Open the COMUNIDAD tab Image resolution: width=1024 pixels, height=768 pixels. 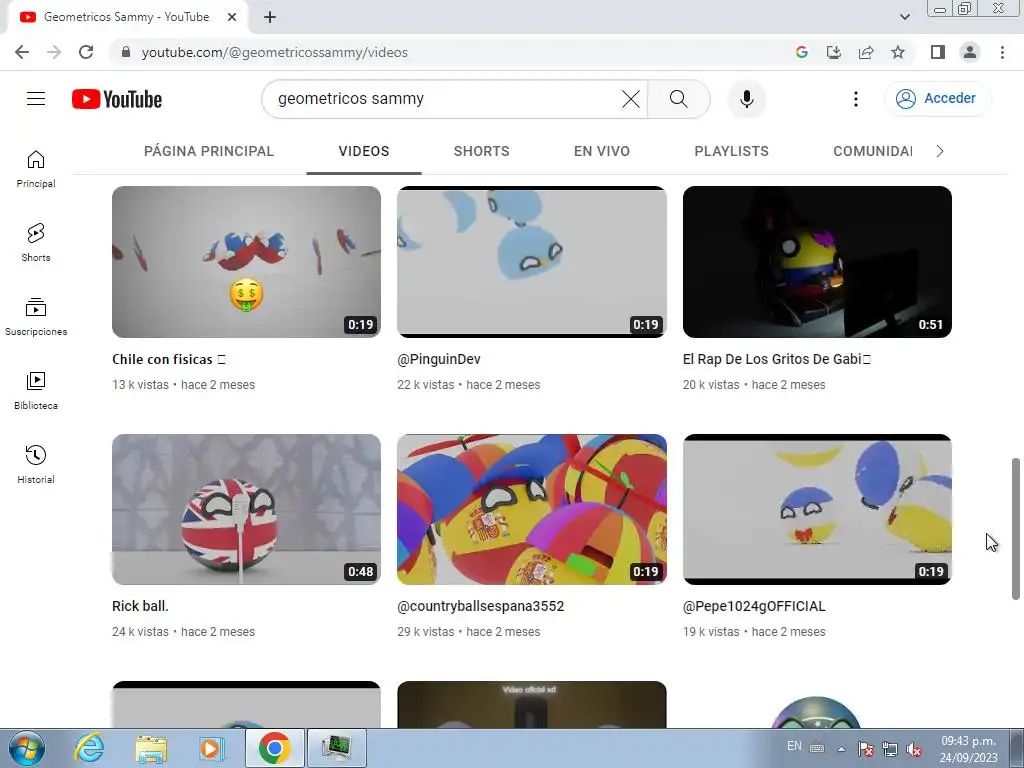(x=872, y=152)
